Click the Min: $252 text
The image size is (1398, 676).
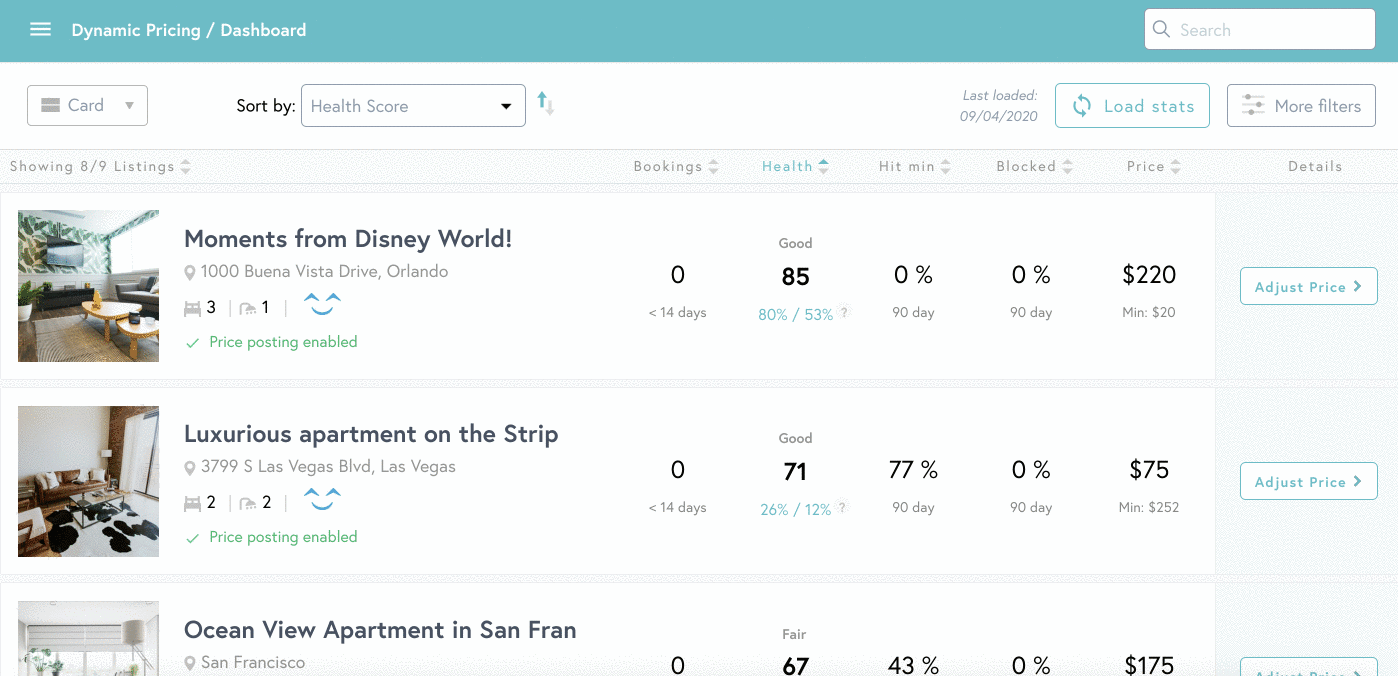point(1149,507)
